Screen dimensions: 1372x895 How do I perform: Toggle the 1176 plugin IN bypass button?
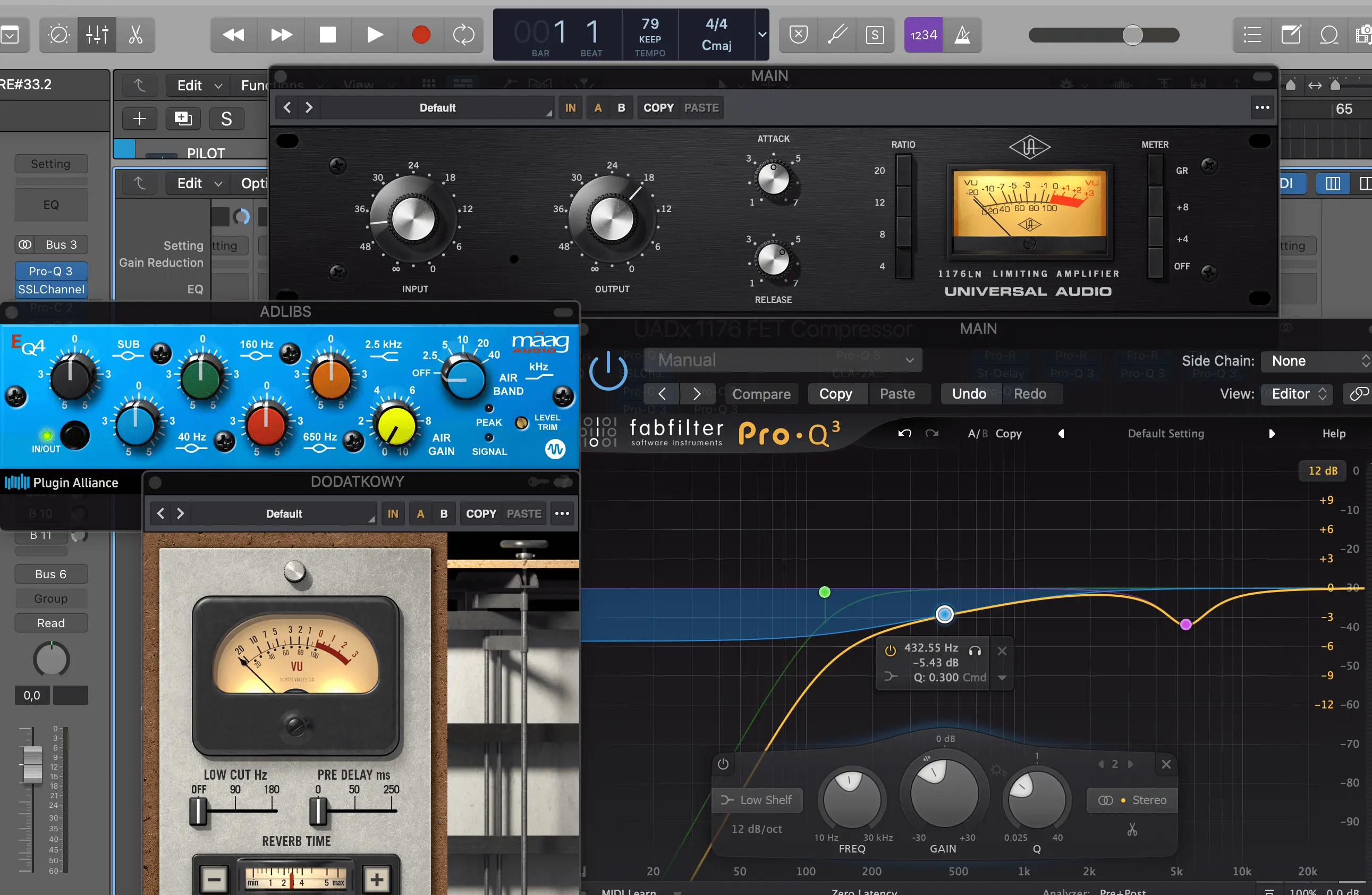coord(570,108)
